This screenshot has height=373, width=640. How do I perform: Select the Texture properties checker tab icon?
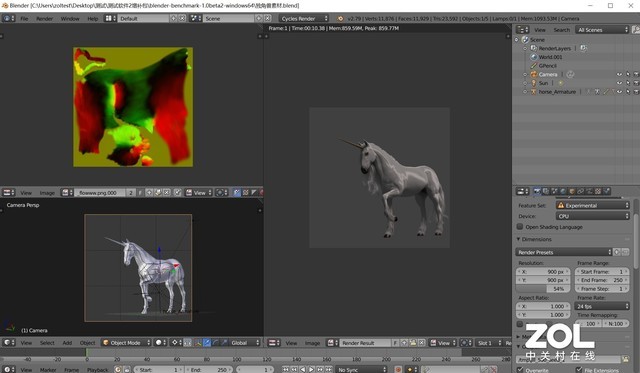coord(598,191)
